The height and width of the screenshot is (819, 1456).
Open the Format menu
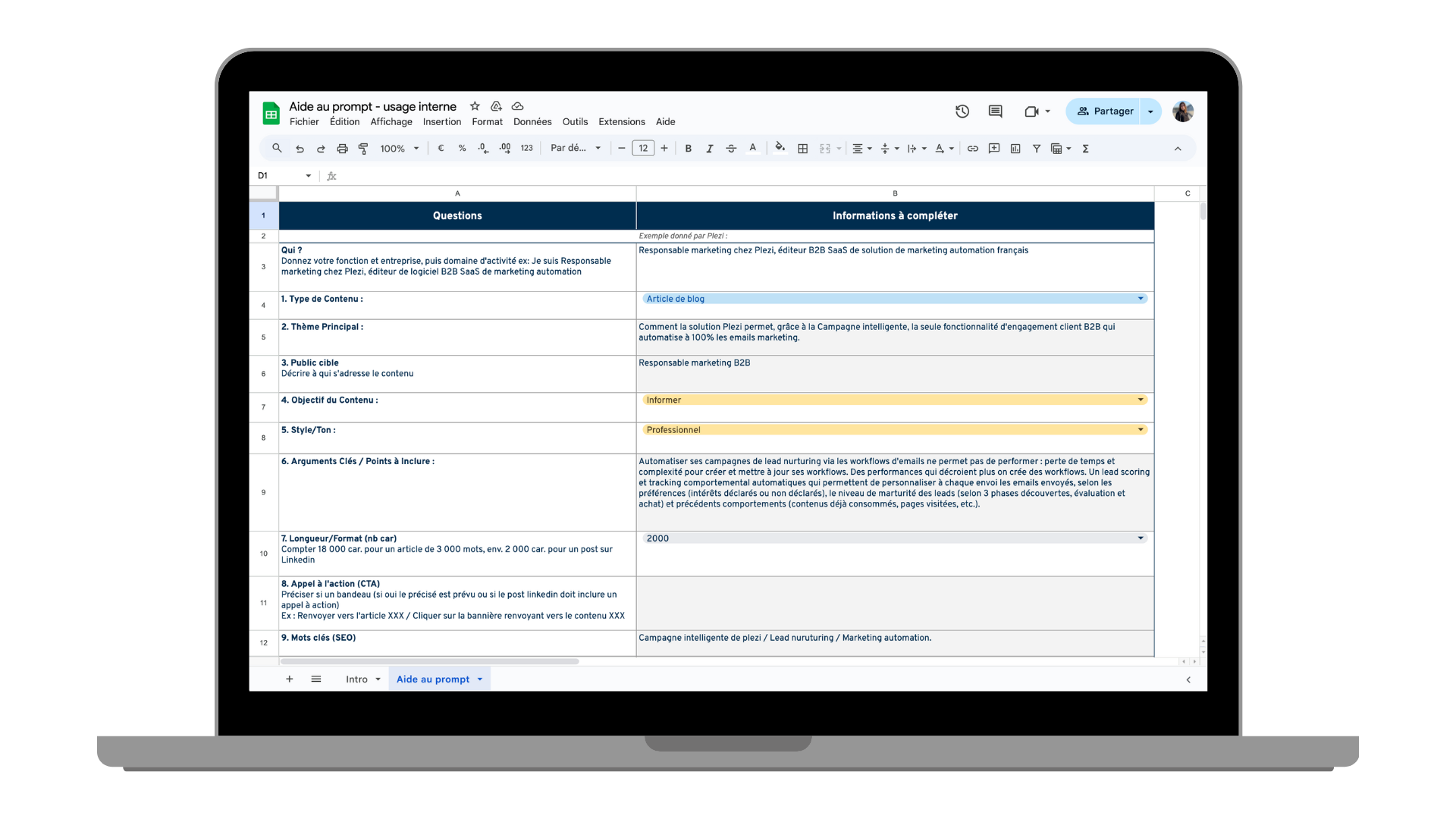[488, 121]
